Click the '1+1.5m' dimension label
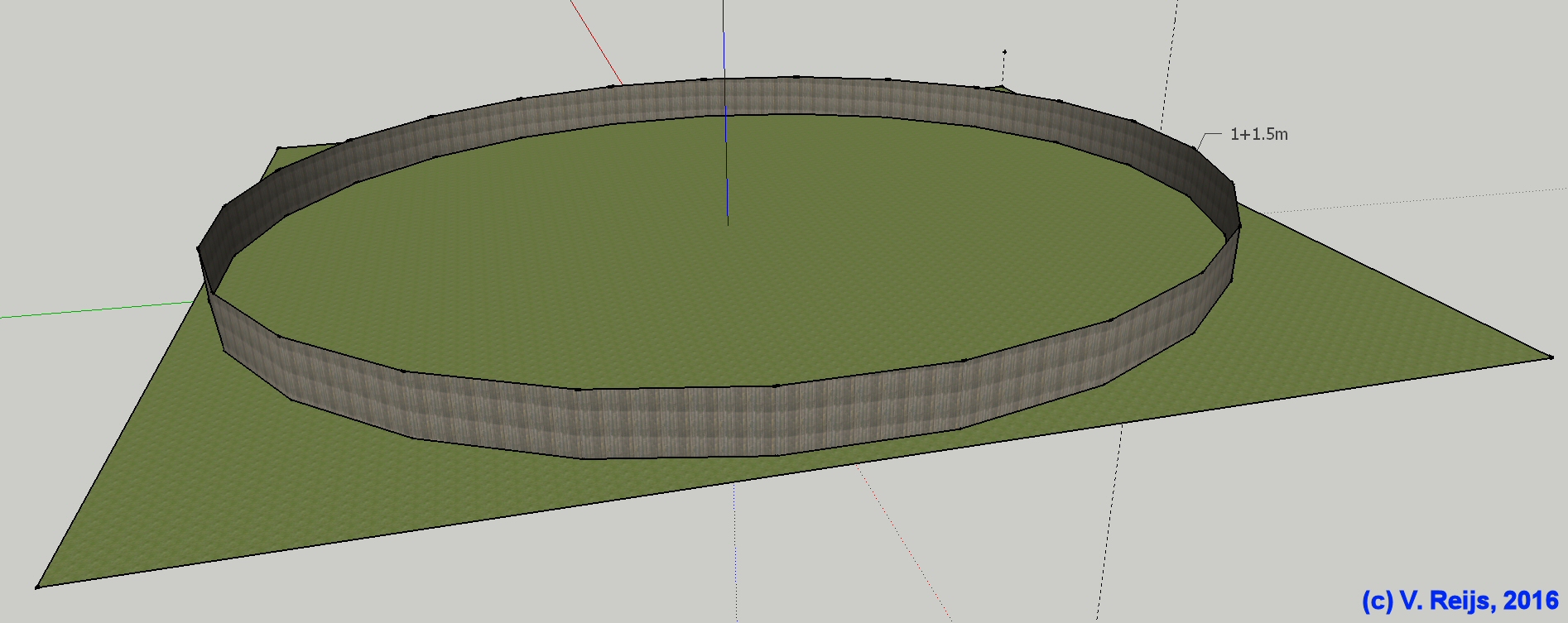Viewport: 1568px width, 623px height. coord(1258,134)
